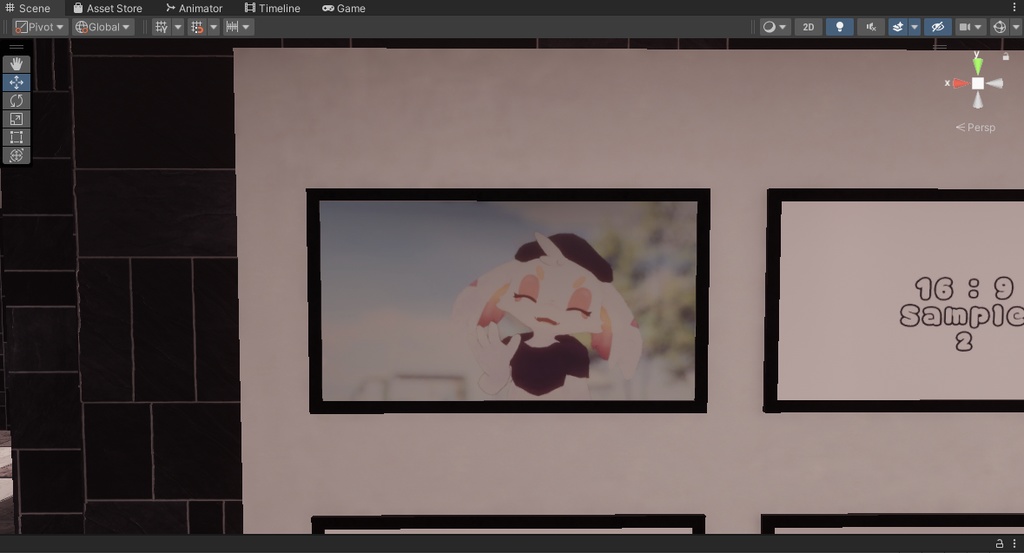Switch to the Game tab
The width and height of the screenshot is (1024, 553).
[x=344, y=8]
